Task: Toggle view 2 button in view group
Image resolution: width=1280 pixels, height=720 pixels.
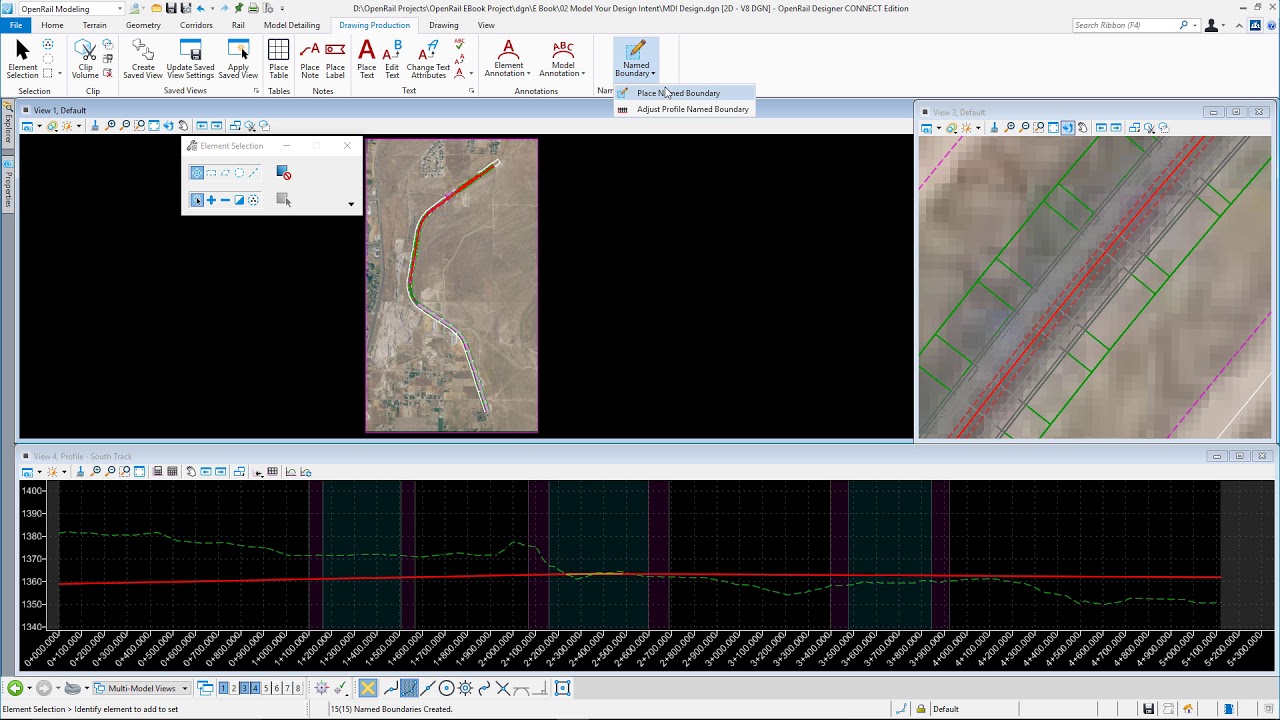Action: click(x=233, y=688)
